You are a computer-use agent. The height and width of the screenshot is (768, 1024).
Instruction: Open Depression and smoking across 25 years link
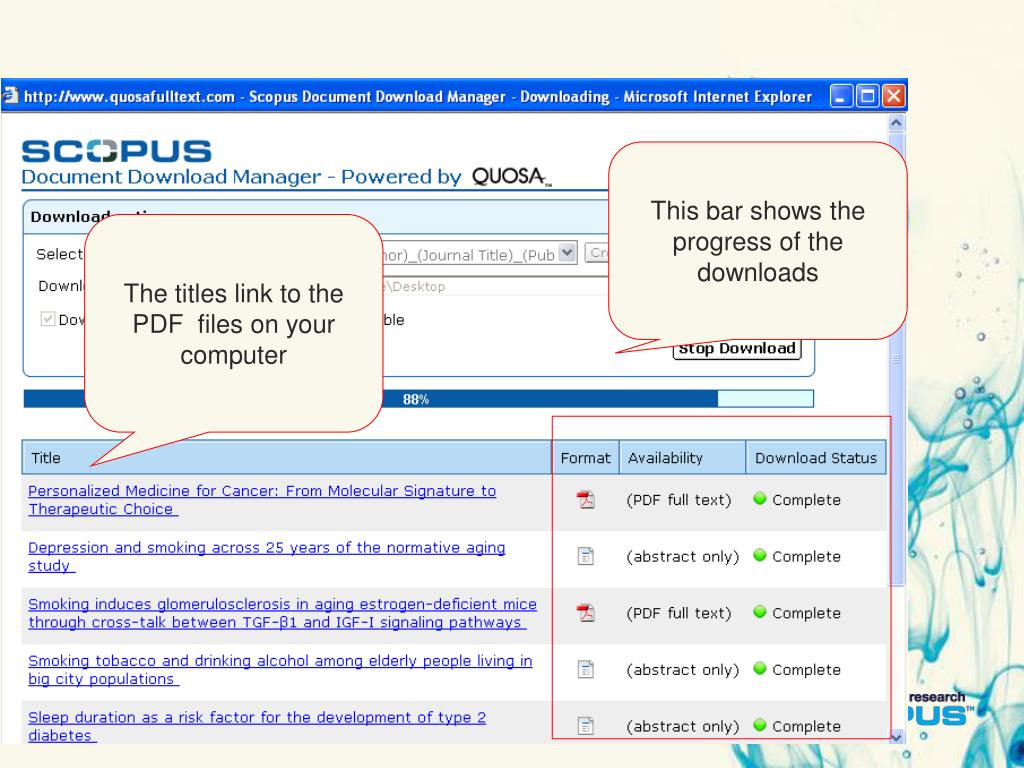266,556
